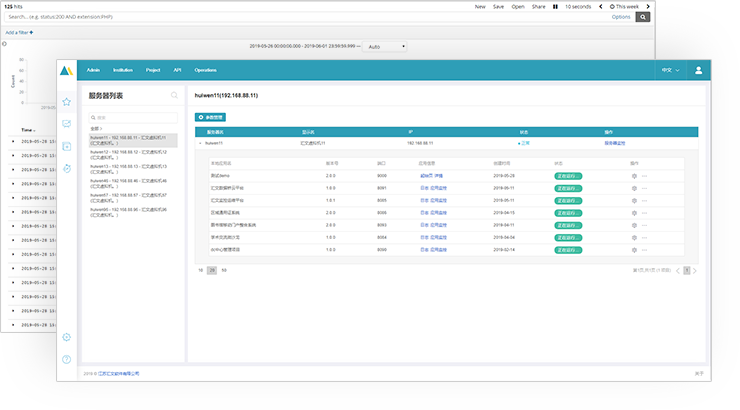Click the 服务器监控 link
This screenshot has height=410, width=740.
tap(614, 144)
